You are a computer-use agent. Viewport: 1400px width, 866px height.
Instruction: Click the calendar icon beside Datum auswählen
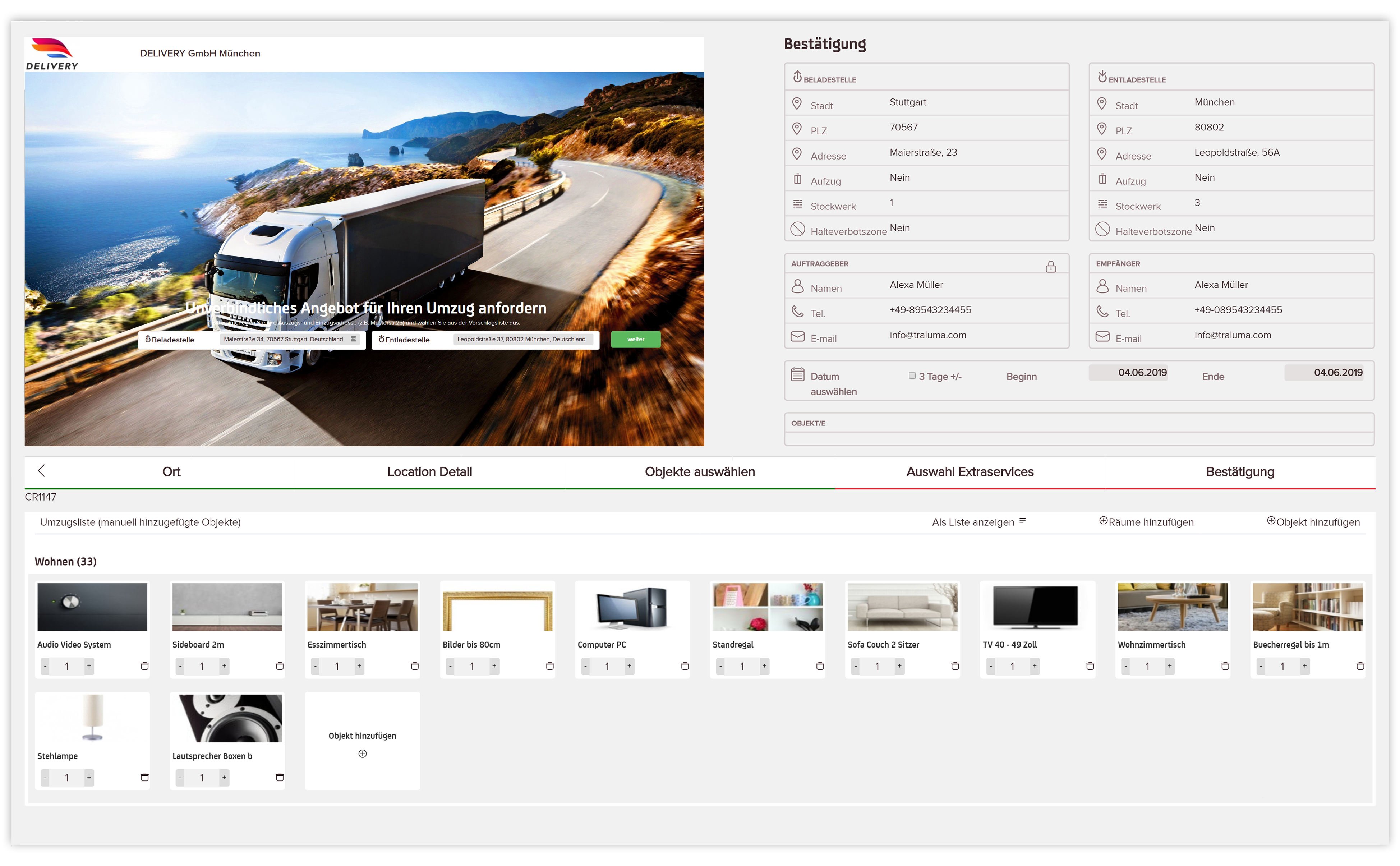798,374
